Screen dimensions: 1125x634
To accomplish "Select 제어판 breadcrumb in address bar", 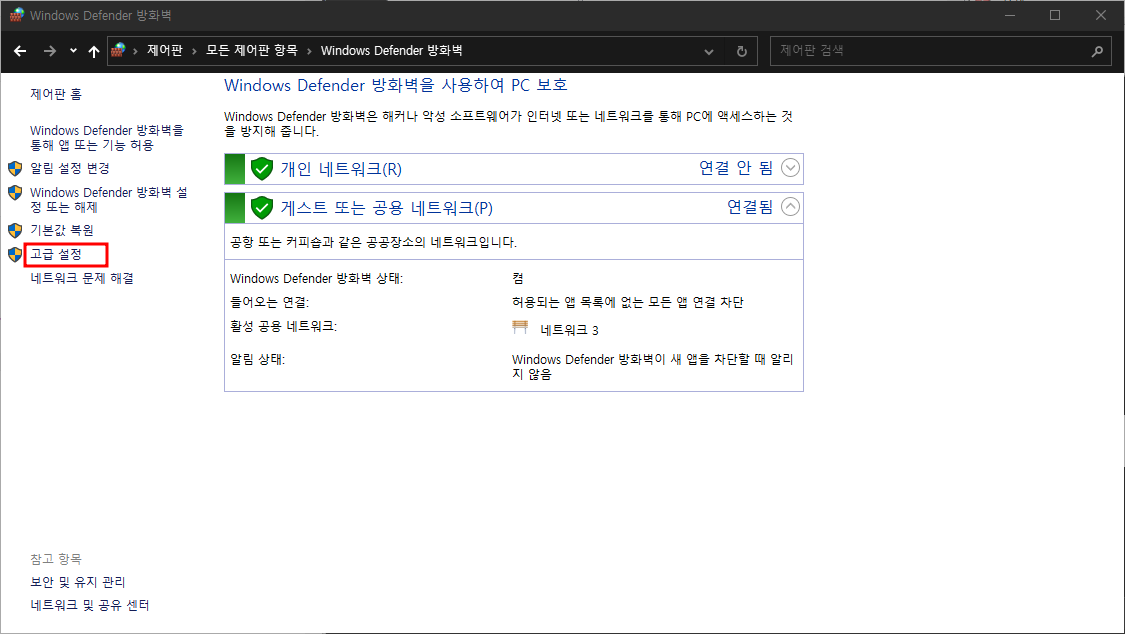I will point(165,50).
